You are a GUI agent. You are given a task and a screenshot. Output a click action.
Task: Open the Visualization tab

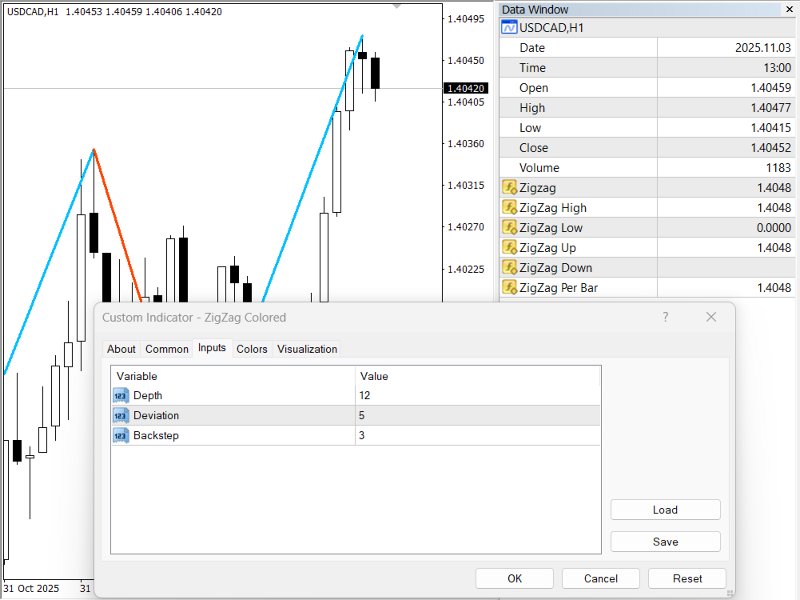(307, 349)
